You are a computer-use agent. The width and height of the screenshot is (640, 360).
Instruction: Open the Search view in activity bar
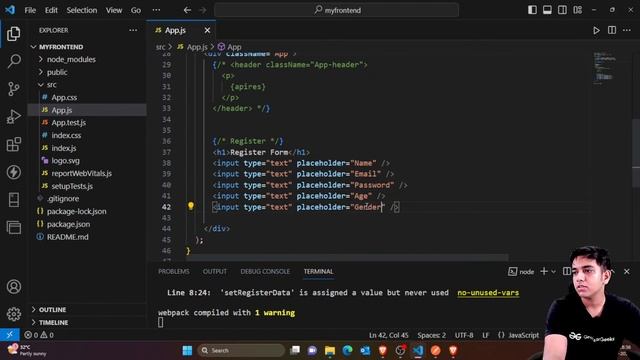point(13,61)
